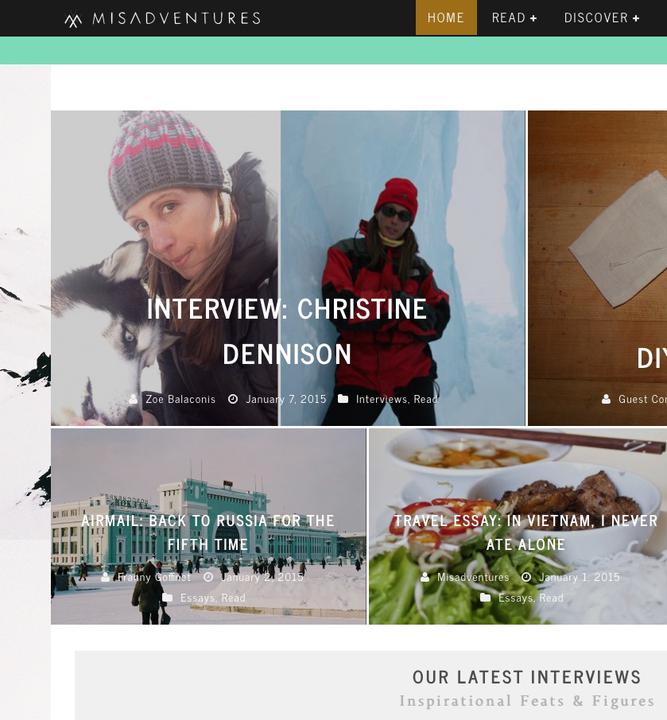Screen dimensions: 667x720
Task: Open Frauny Goffinet author link
Action: (x=154, y=577)
